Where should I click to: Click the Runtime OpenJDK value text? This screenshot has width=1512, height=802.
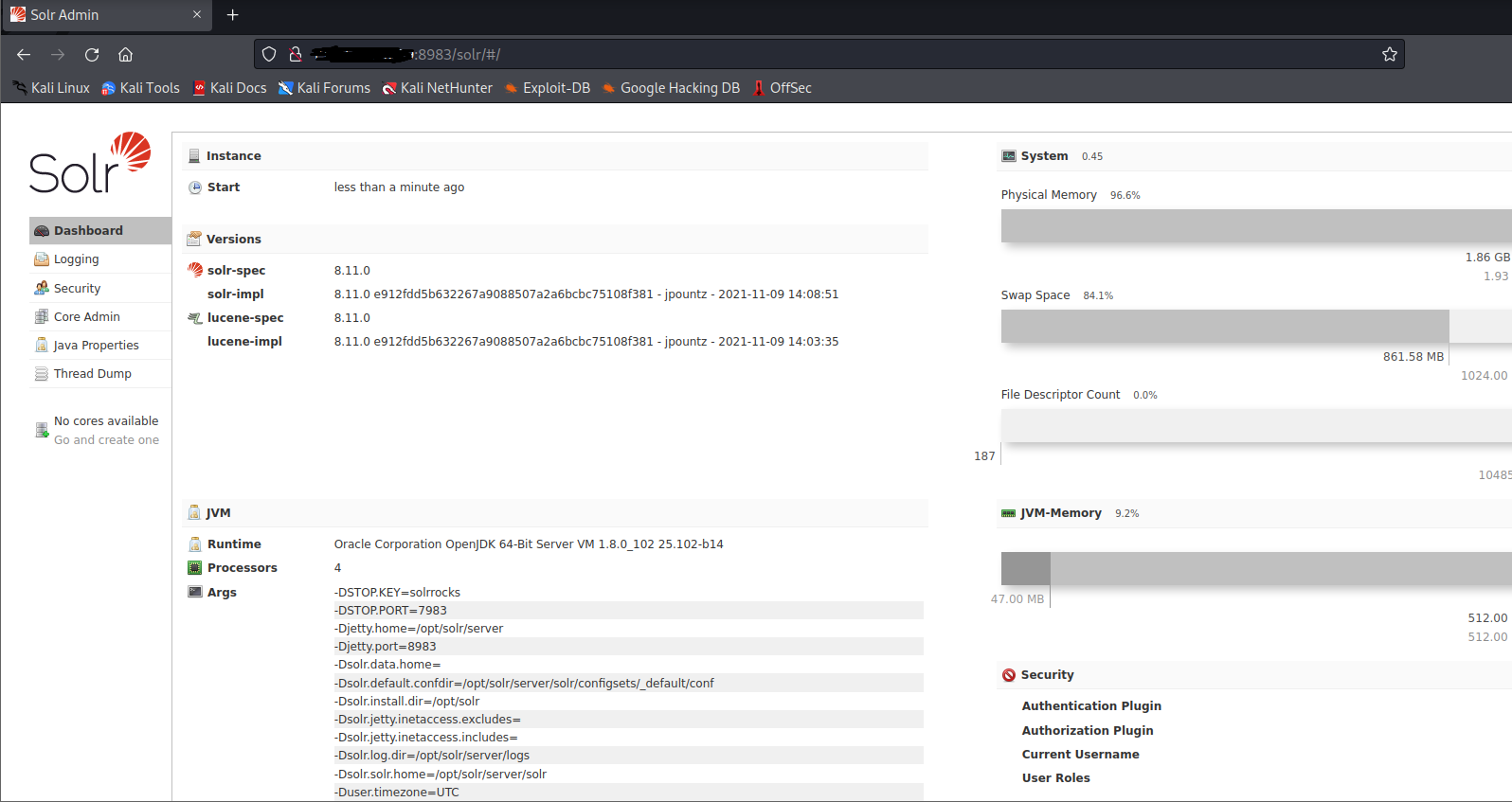[x=529, y=544]
